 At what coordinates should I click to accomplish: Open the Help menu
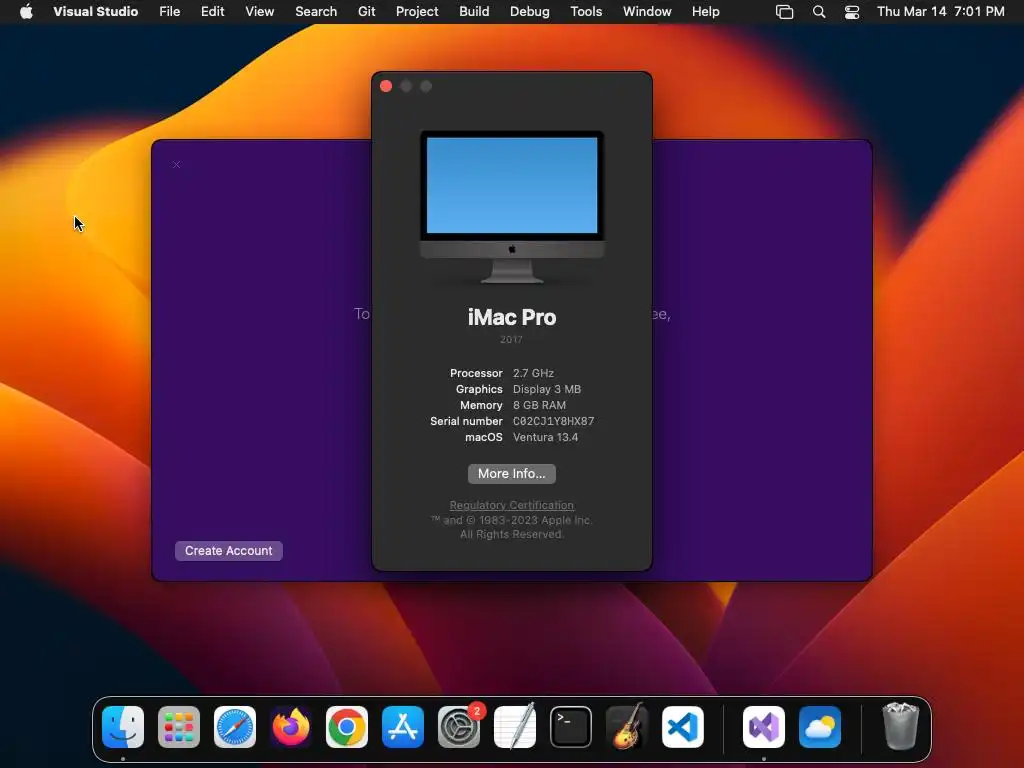pyautogui.click(x=705, y=11)
